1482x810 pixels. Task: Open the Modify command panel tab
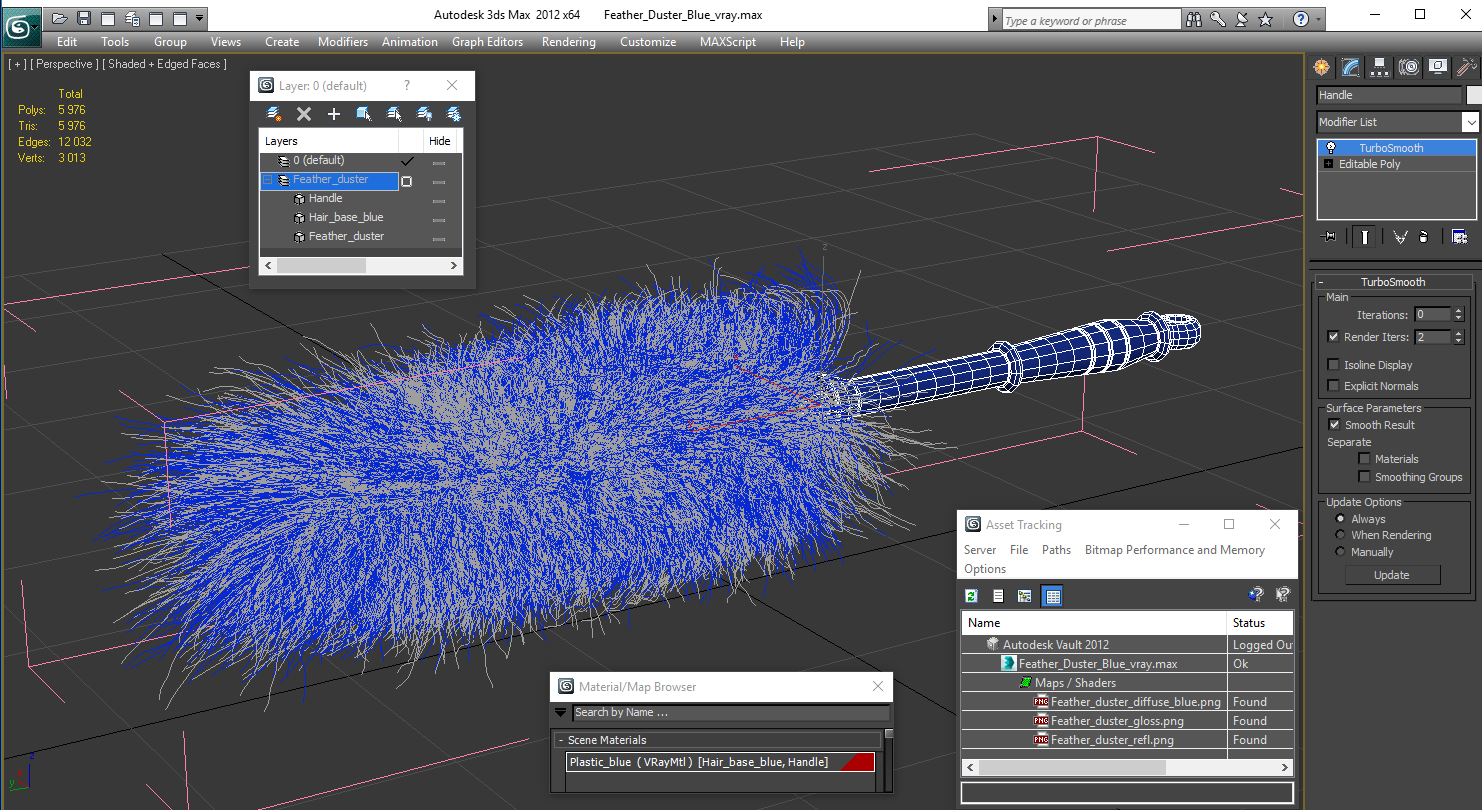1351,67
